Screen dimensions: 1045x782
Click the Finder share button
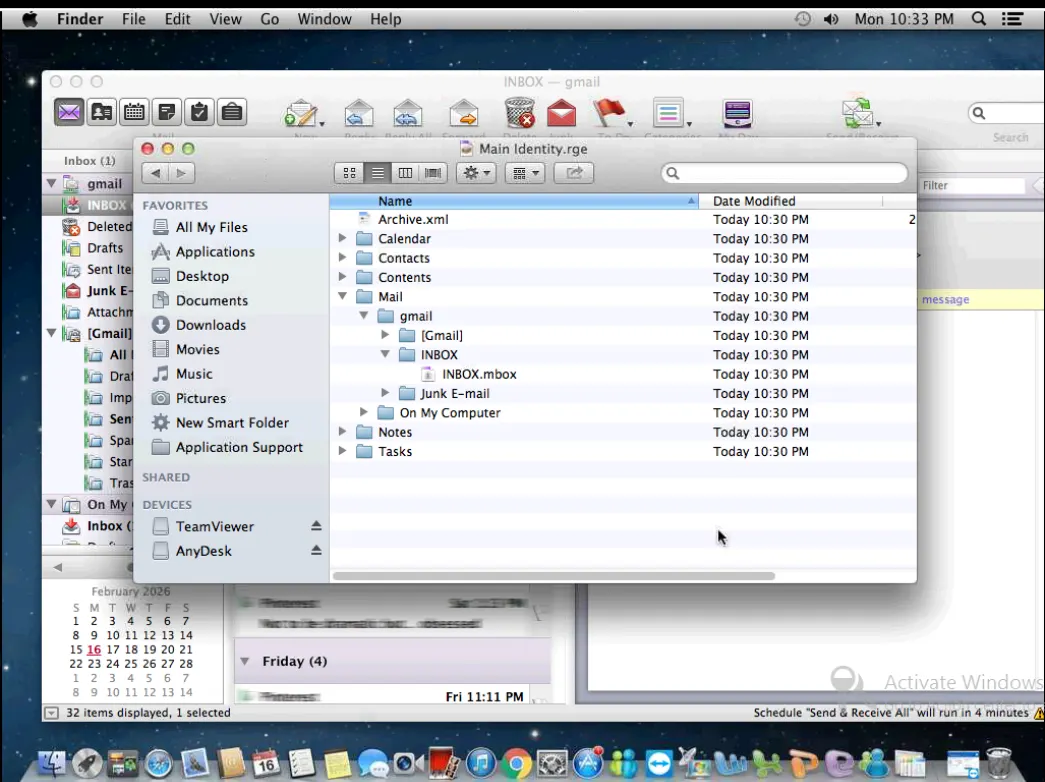click(574, 173)
